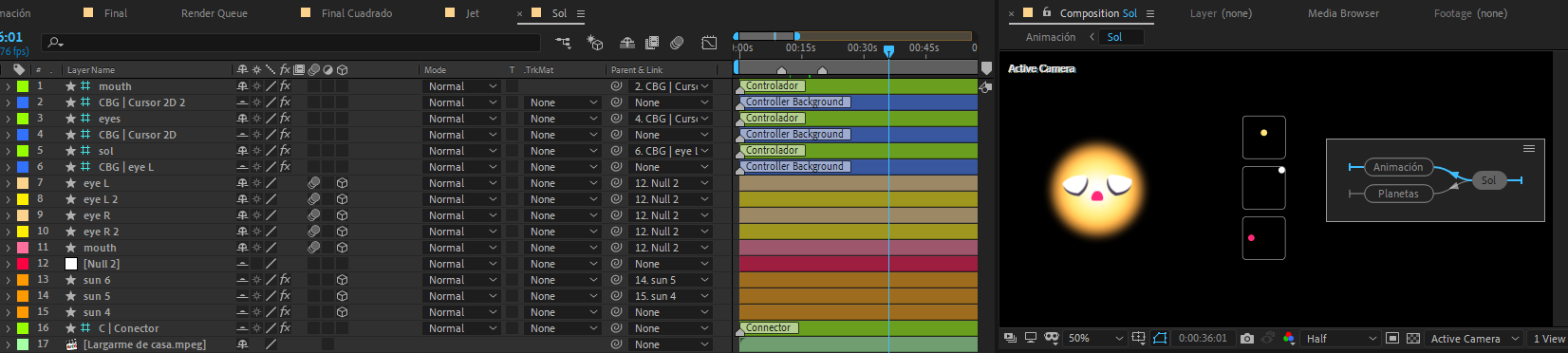Image resolution: width=1568 pixels, height=353 pixels.
Task: Open TrkMat dropdown for CBG | eye L
Action: click(x=564, y=167)
